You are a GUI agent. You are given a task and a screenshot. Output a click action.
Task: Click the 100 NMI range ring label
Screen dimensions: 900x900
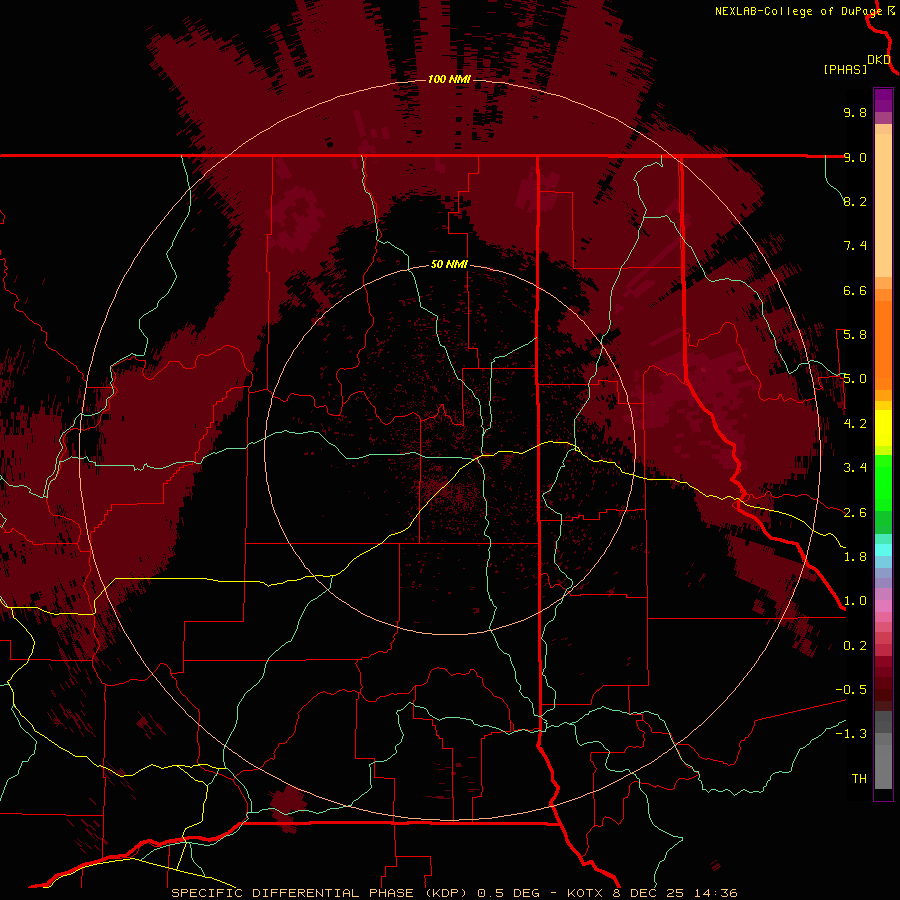(x=449, y=79)
